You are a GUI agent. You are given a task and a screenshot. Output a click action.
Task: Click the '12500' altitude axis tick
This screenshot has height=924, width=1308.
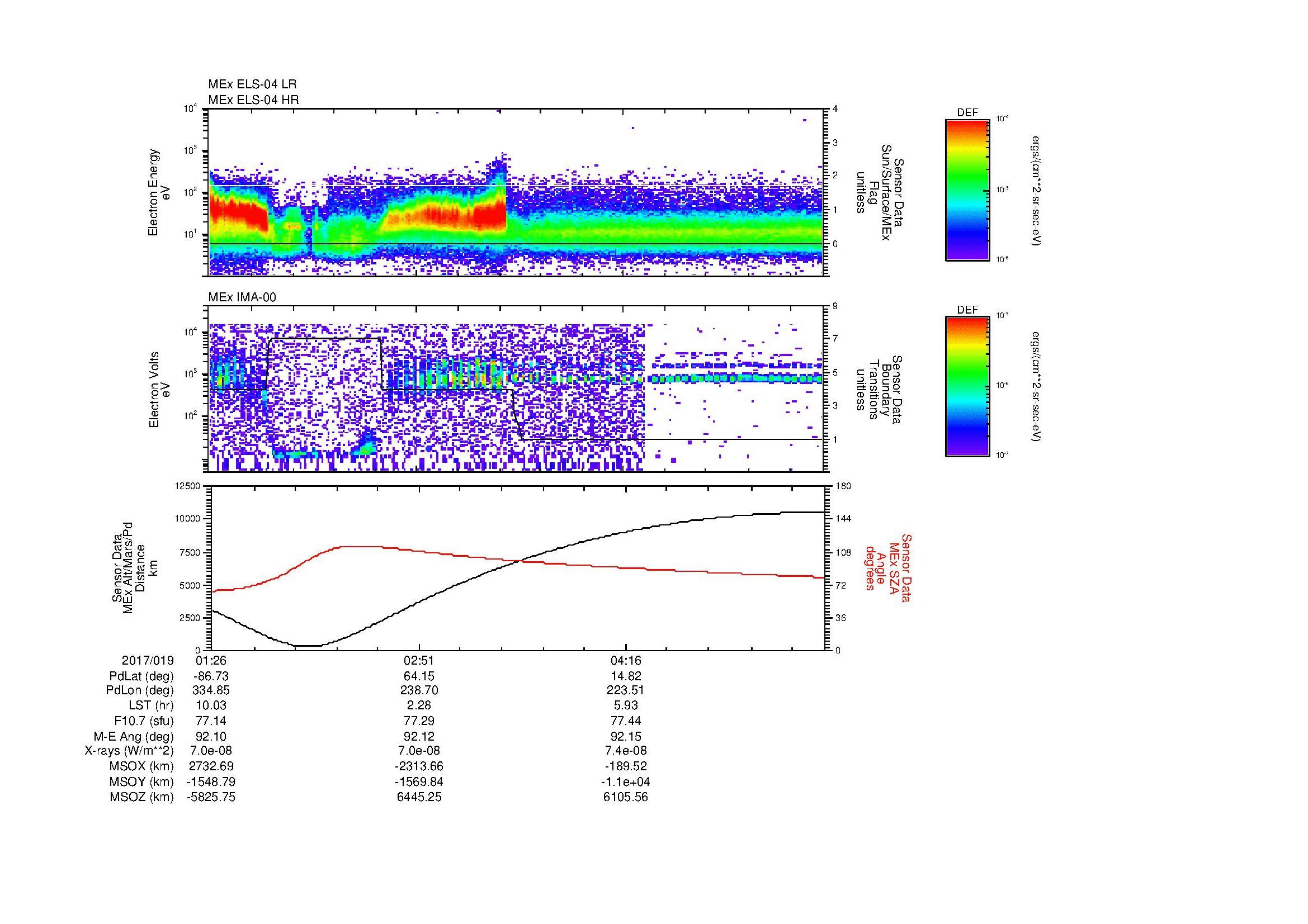click(x=188, y=486)
